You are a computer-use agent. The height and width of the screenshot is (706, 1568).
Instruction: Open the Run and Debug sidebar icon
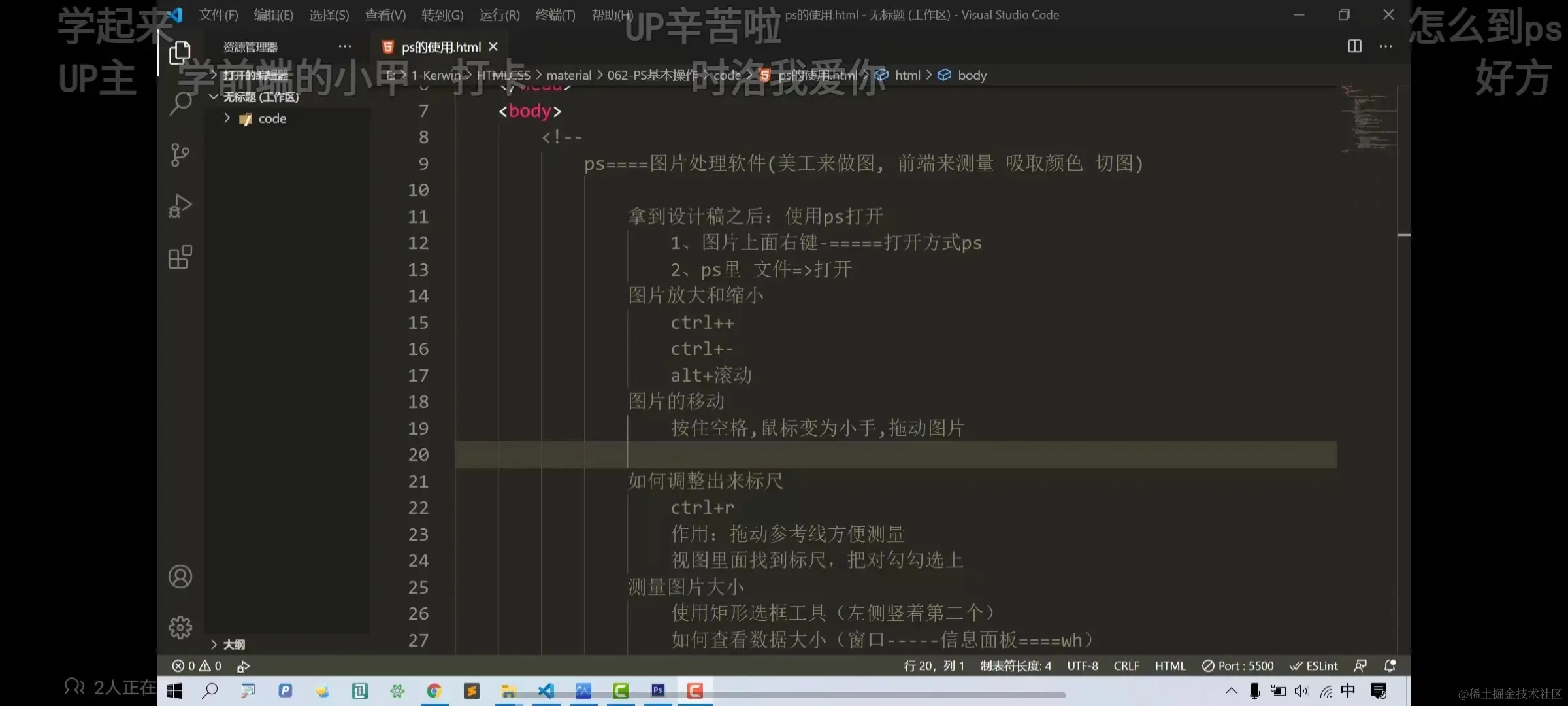pos(180,206)
